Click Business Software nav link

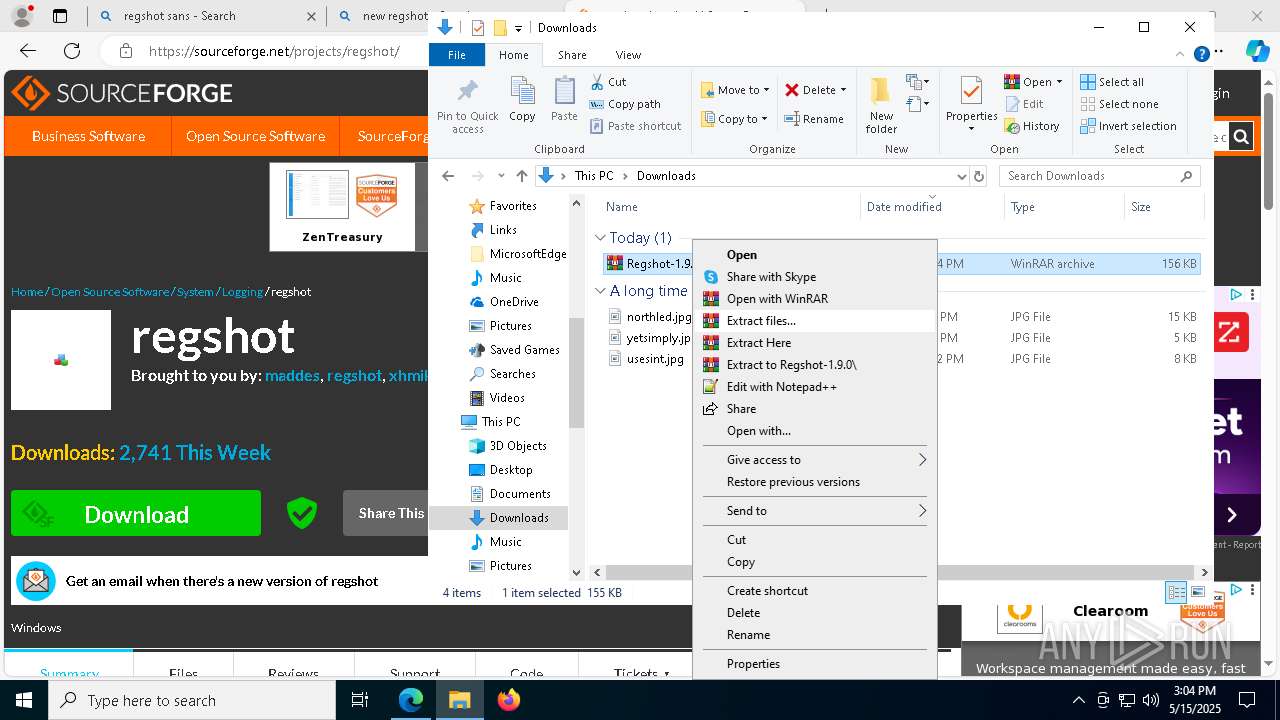88,136
